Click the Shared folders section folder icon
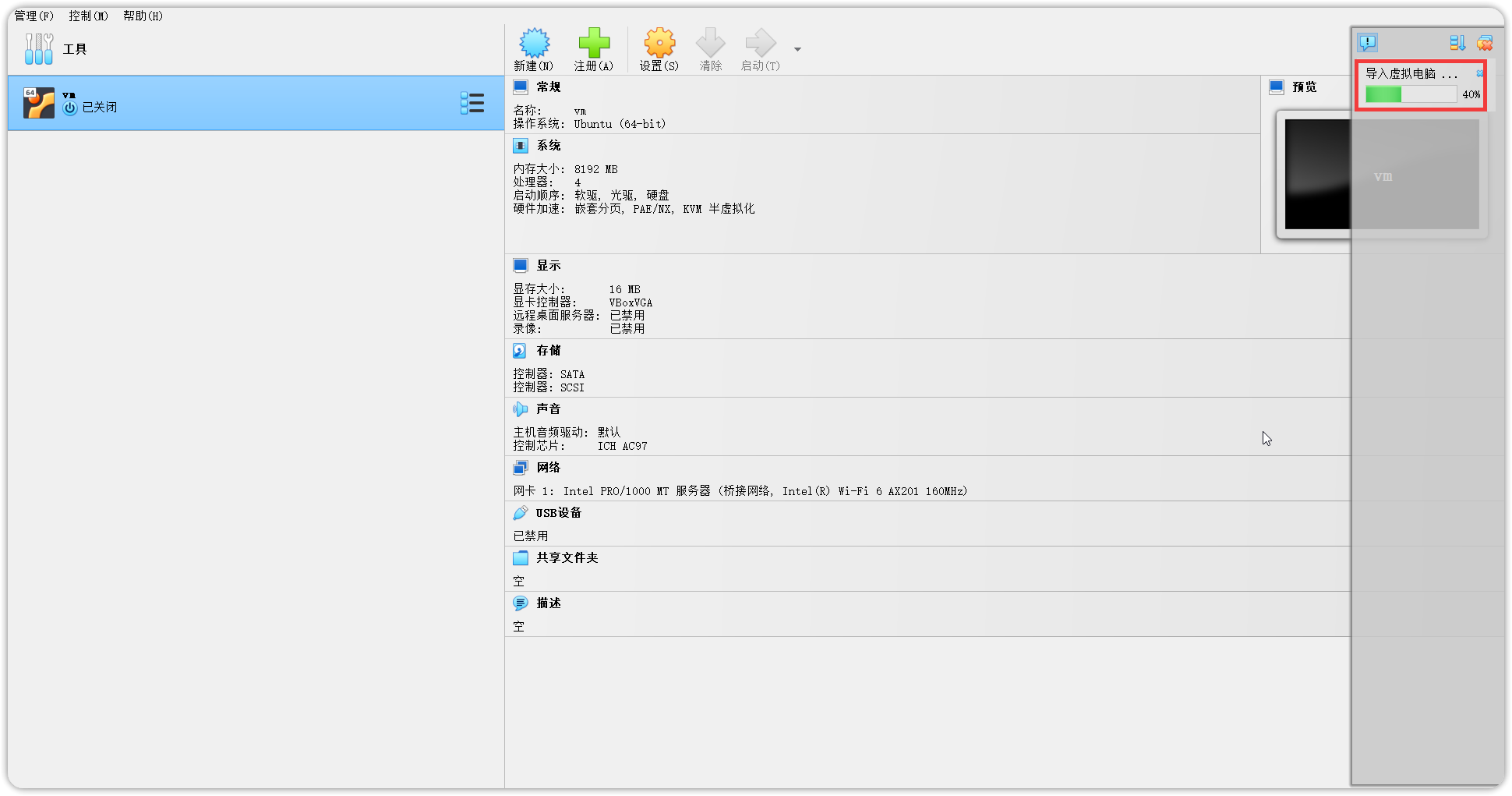 click(x=521, y=557)
